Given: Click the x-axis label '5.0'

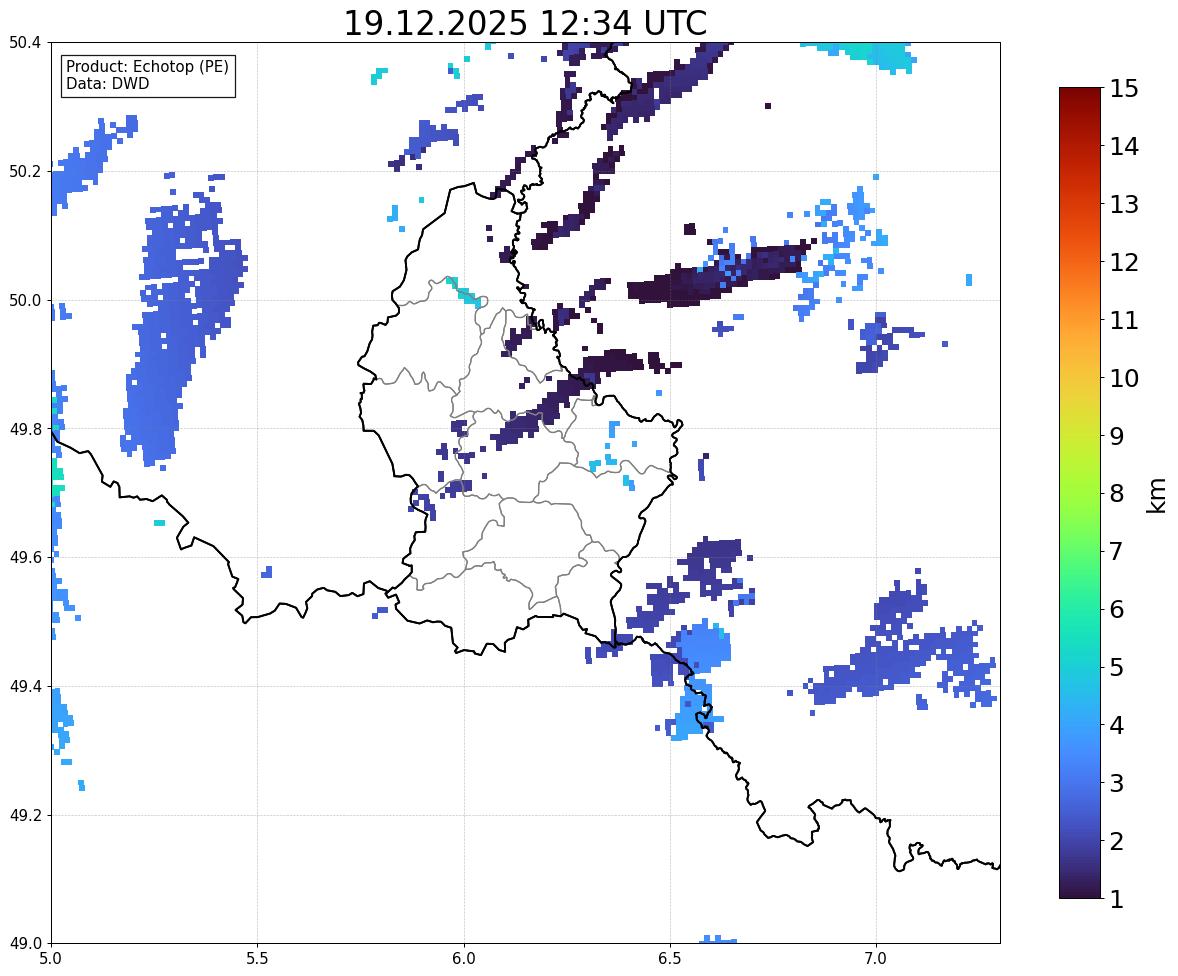Looking at the screenshot, I should point(51,959).
